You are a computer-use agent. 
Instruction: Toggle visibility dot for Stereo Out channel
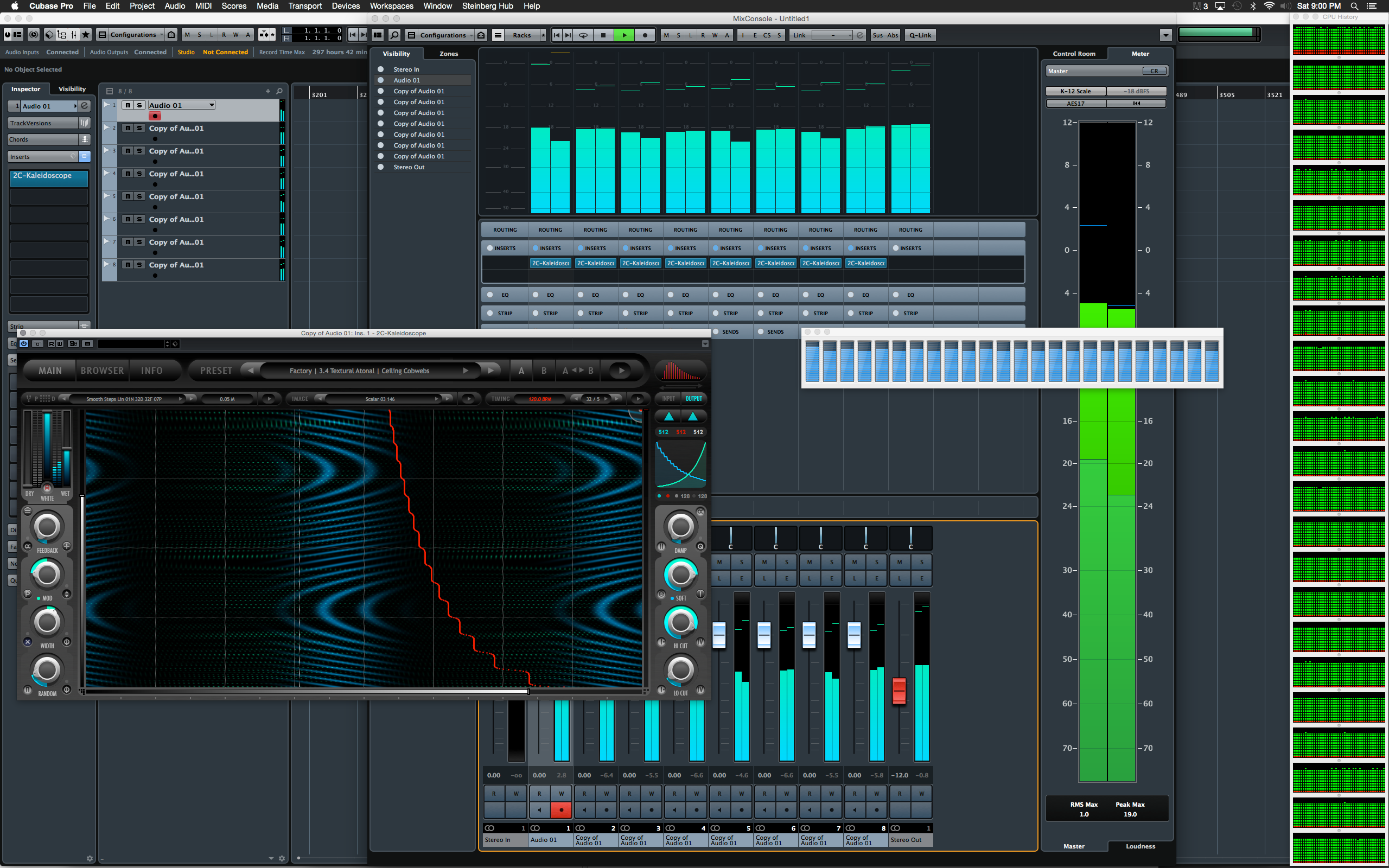point(380,167)
